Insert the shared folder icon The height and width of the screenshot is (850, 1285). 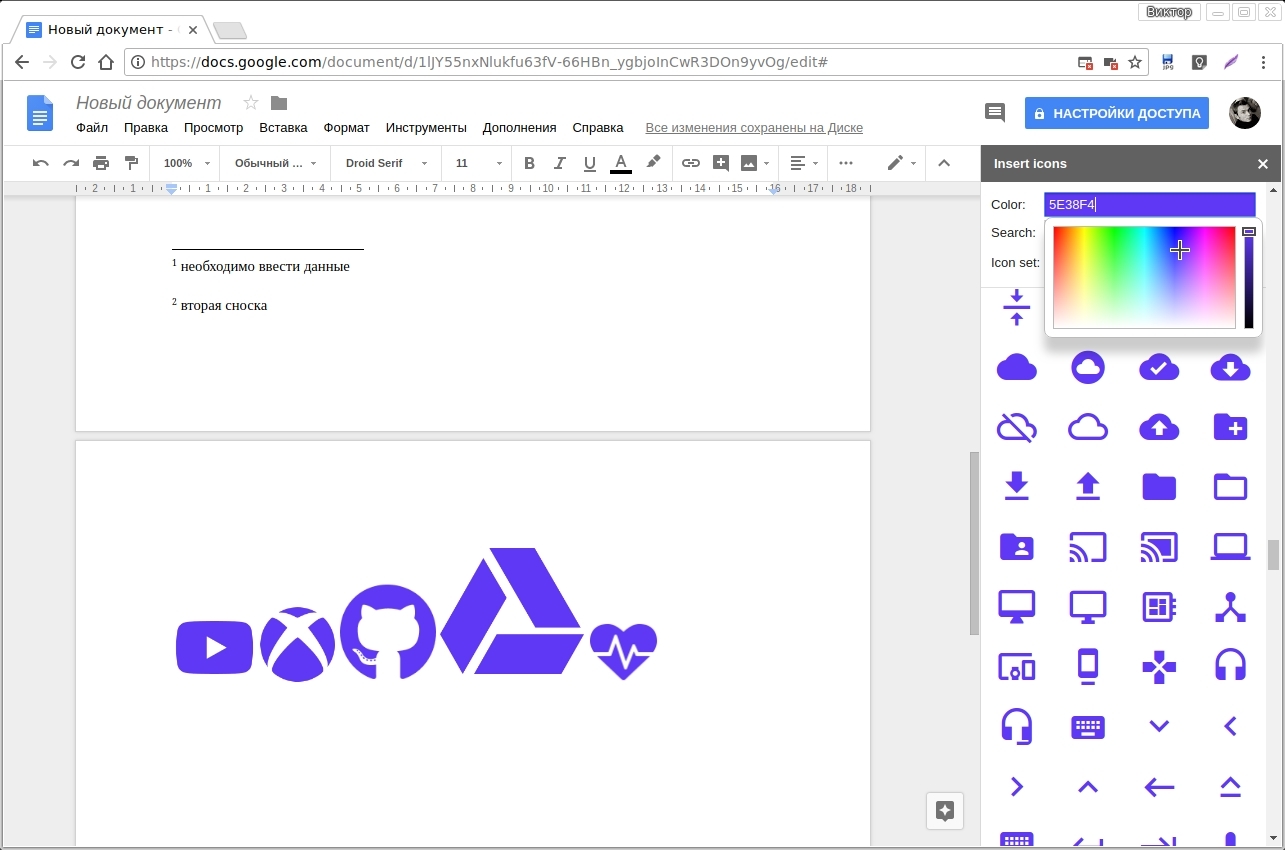tap(1017, 546)
